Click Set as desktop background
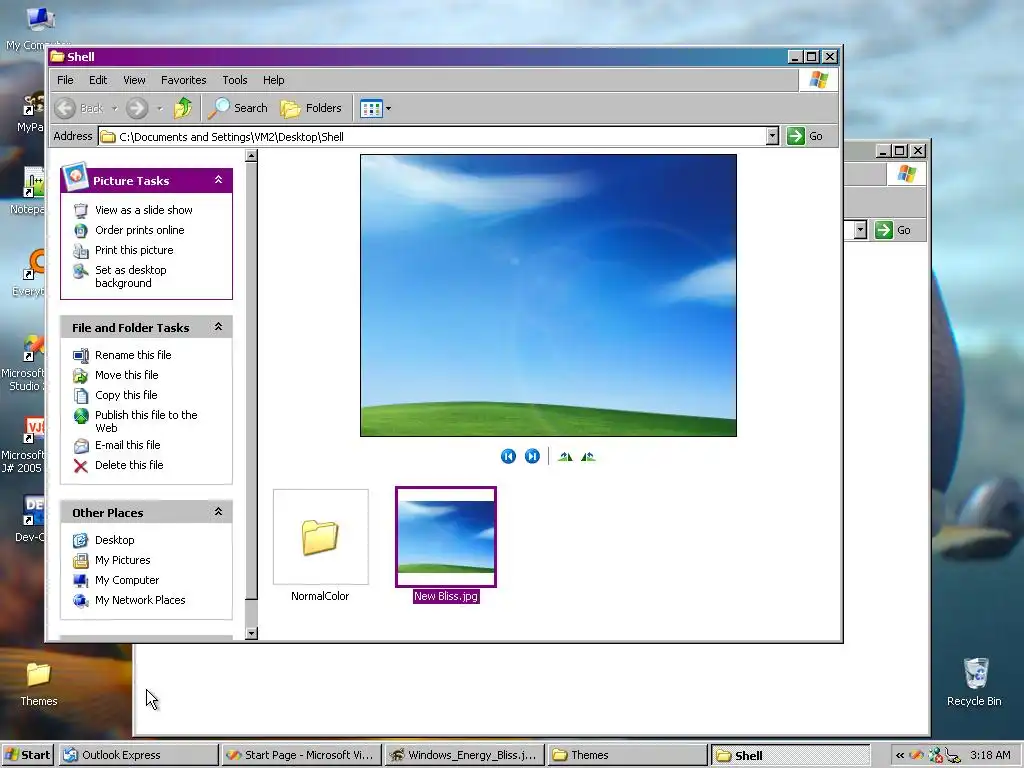 pyautogui.click(x=131, y=276)
